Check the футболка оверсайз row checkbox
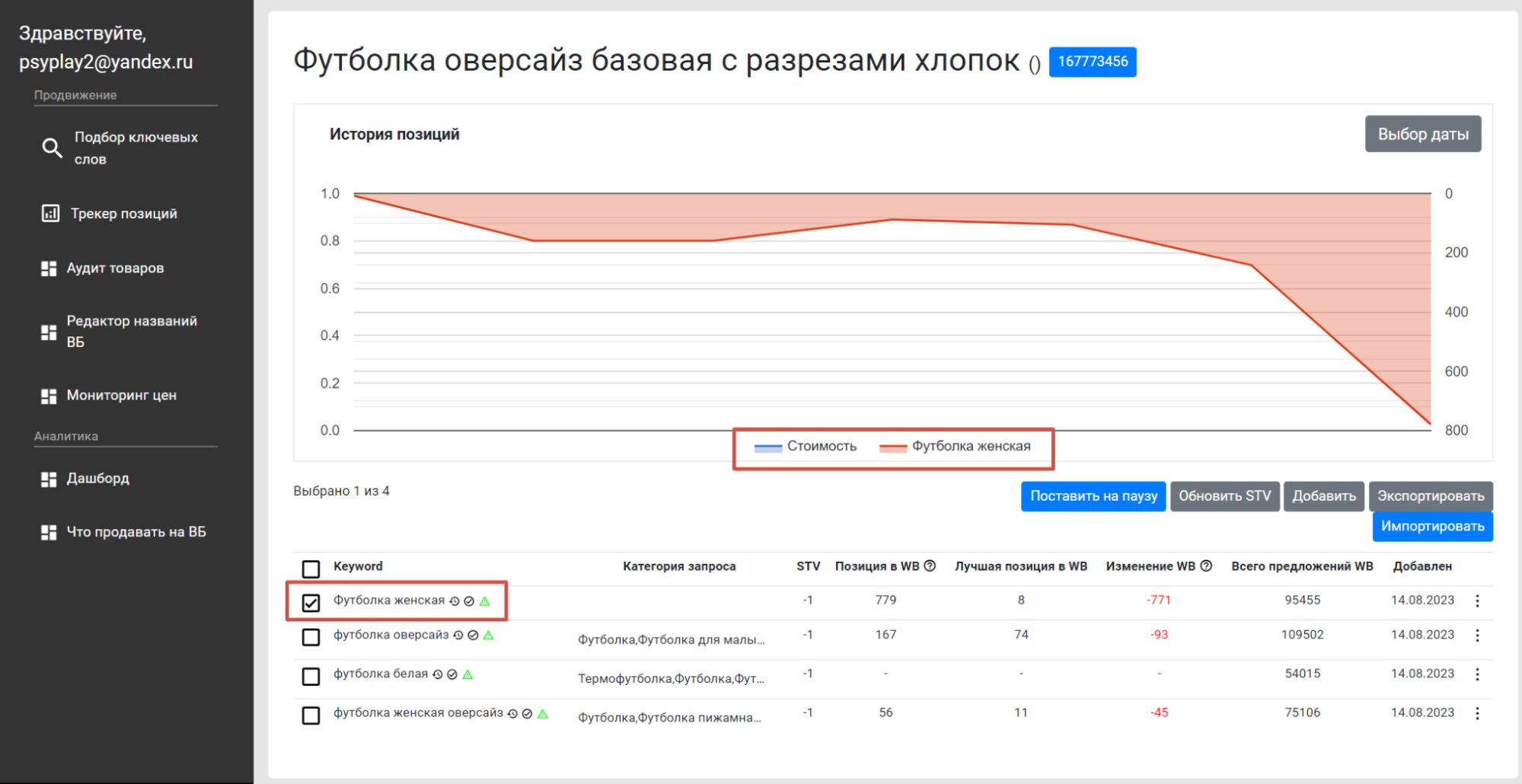 pyautogui.click(x=311, y=637)
